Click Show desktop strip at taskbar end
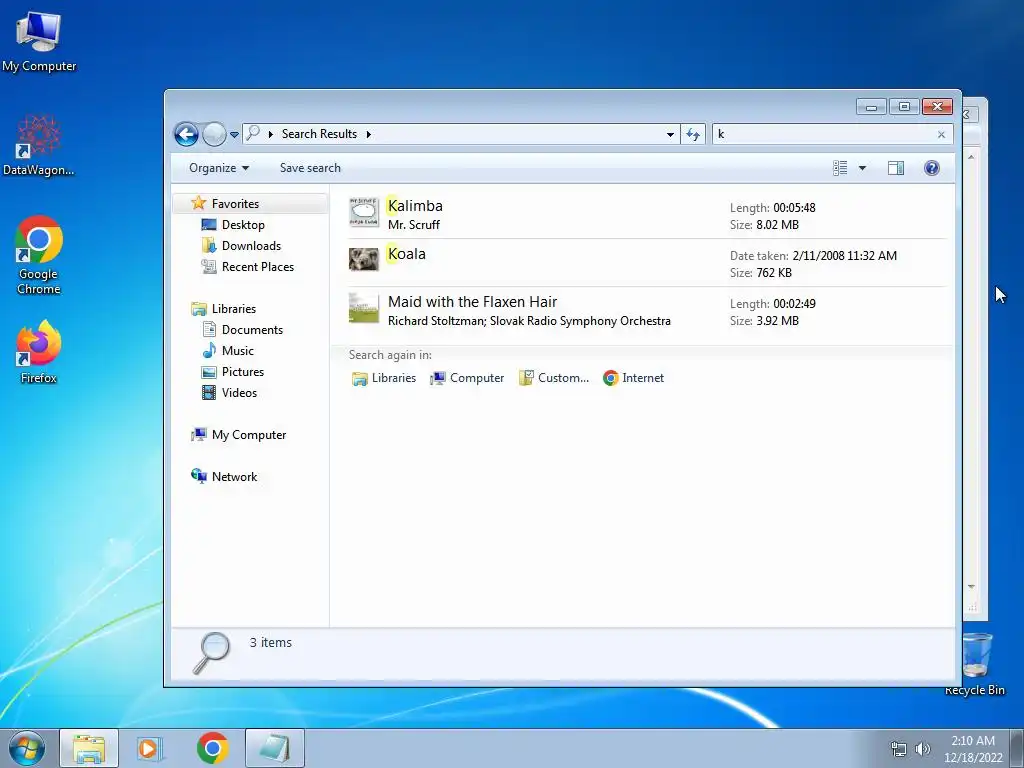This screenshot has width=1024, height=768. pos(1017,749)
